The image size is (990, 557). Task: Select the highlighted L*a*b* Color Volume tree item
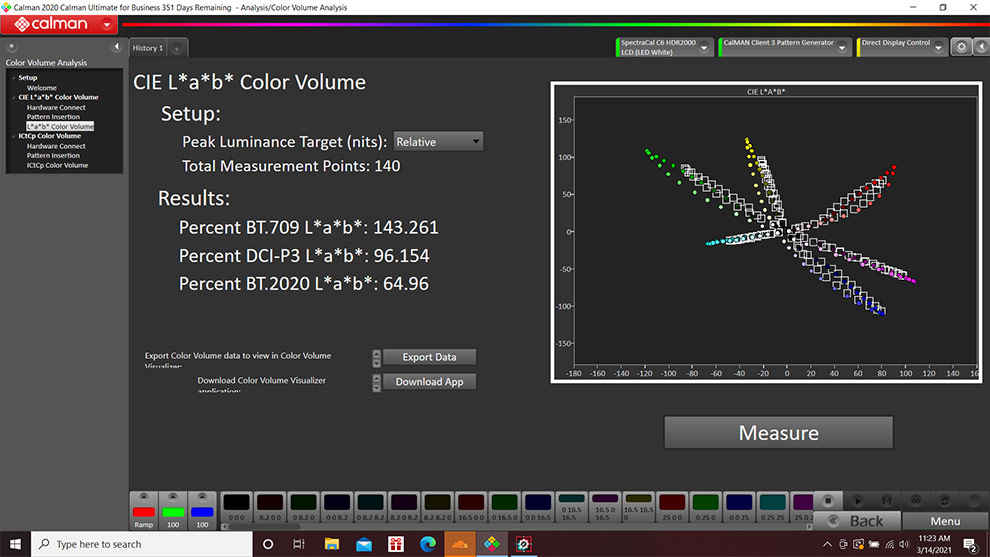tap(60, 126)
